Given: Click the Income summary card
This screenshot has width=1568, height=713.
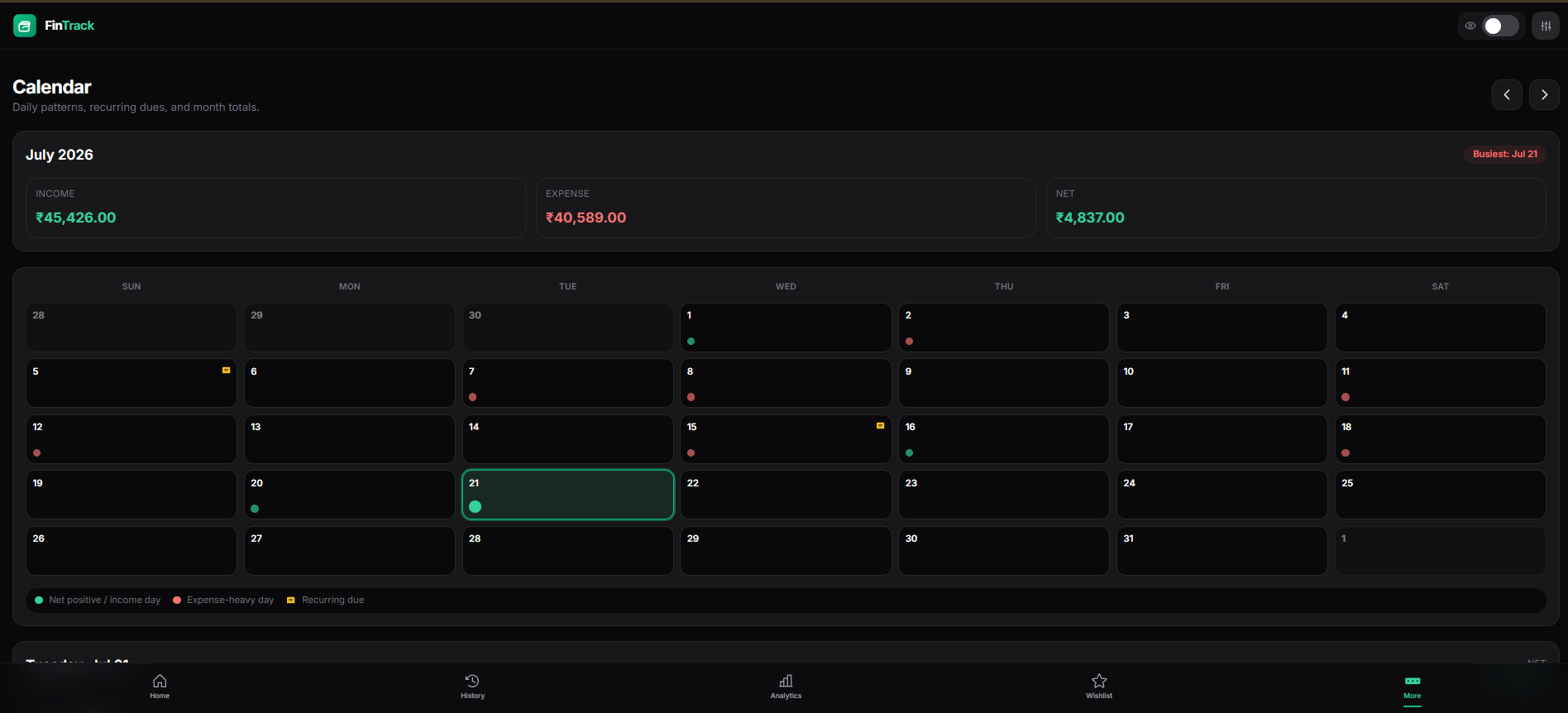Looking at the screenshot, I should click(x=276, y=208).
